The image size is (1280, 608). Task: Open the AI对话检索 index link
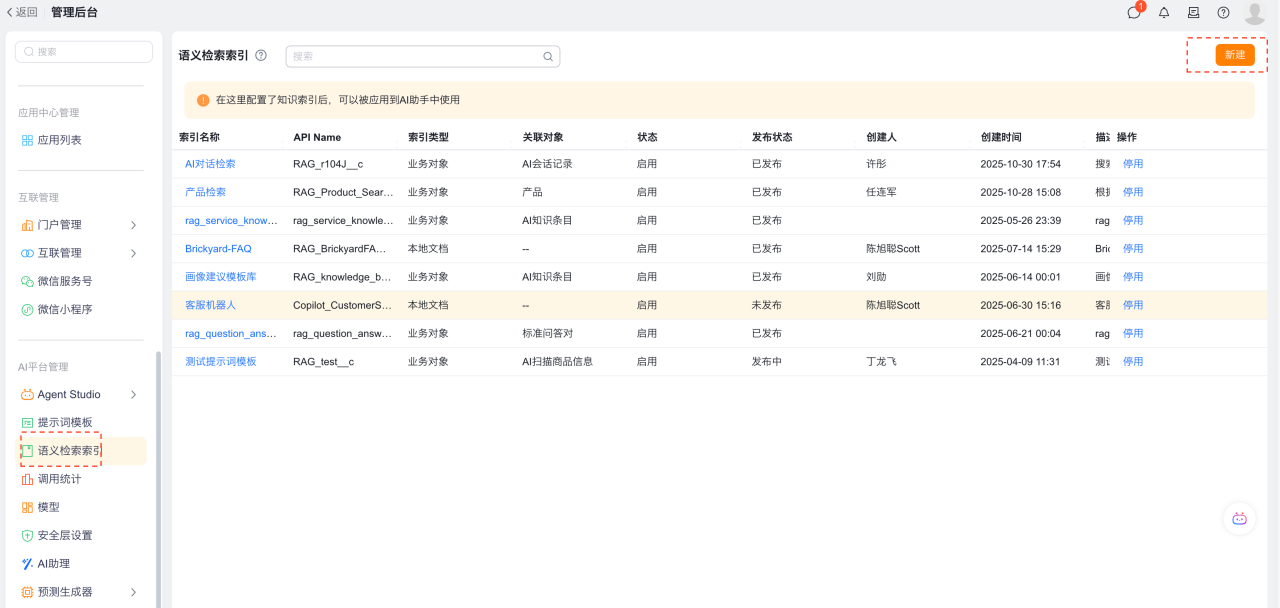(210, 164)
